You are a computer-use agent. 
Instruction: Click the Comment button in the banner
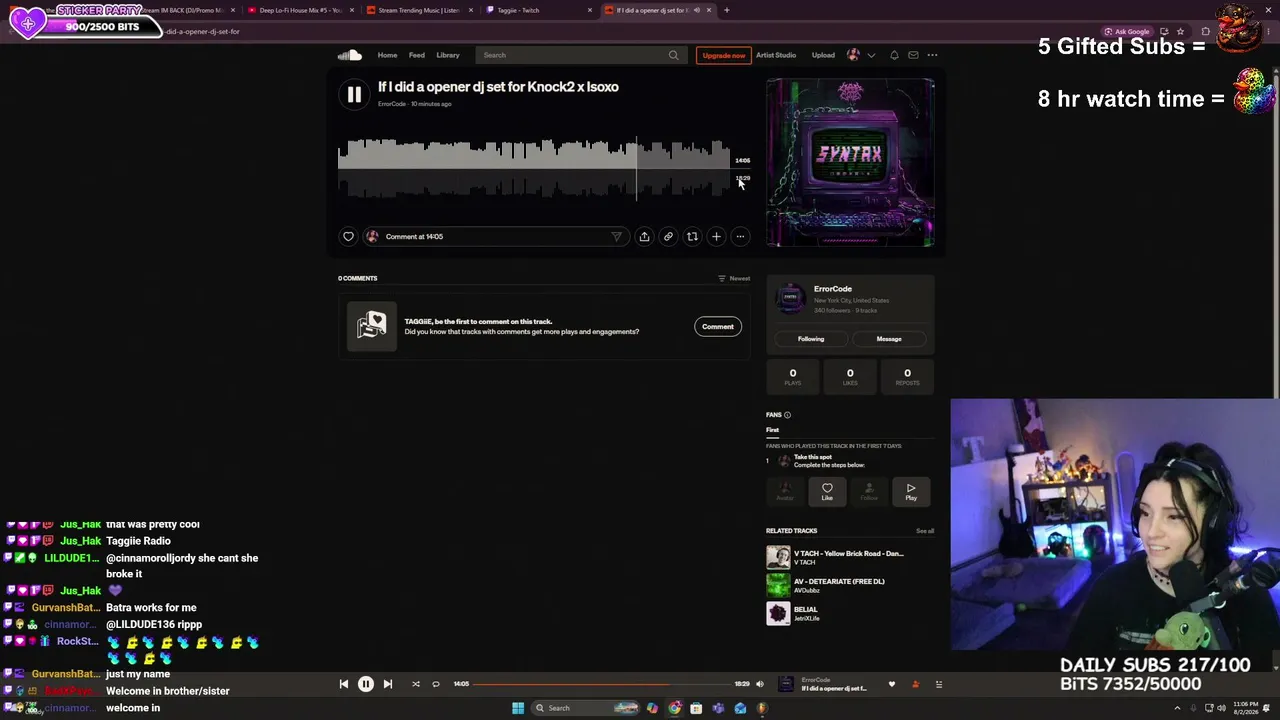pos(717,326)
